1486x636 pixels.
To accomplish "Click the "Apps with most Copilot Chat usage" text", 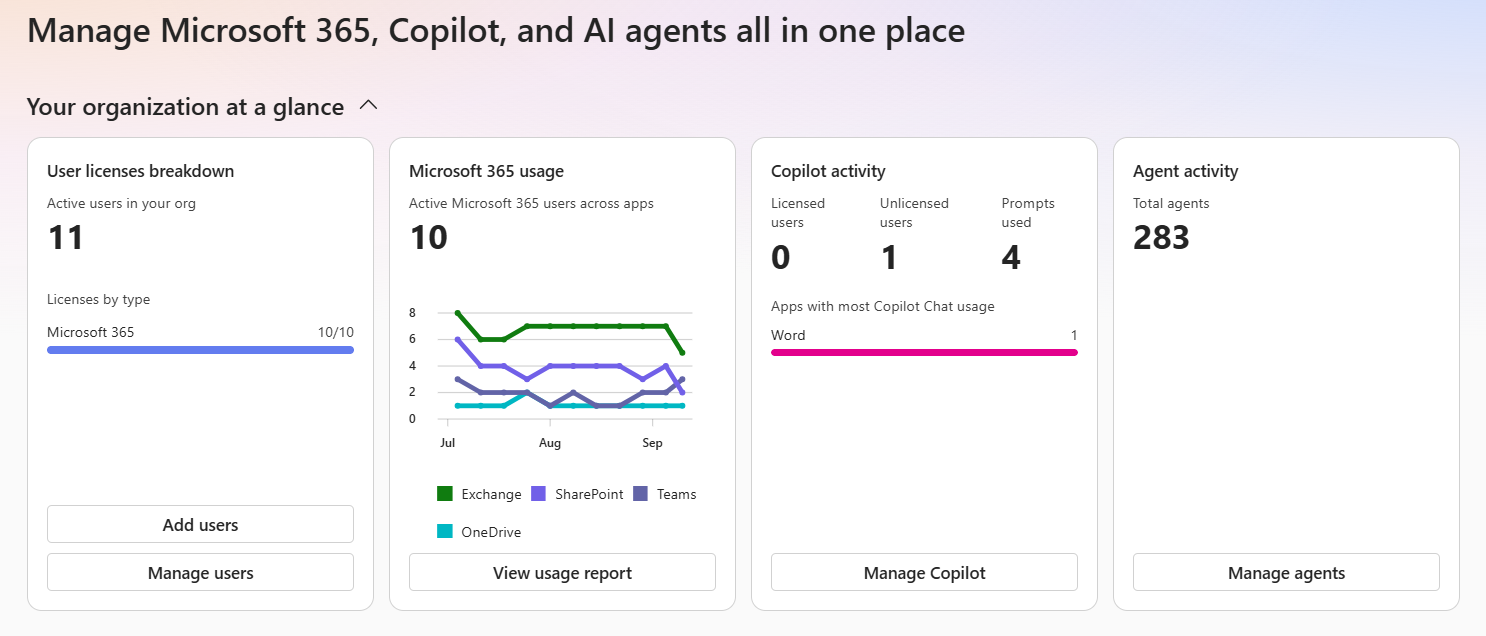I will pyautogui.click(x=883, y=306).
